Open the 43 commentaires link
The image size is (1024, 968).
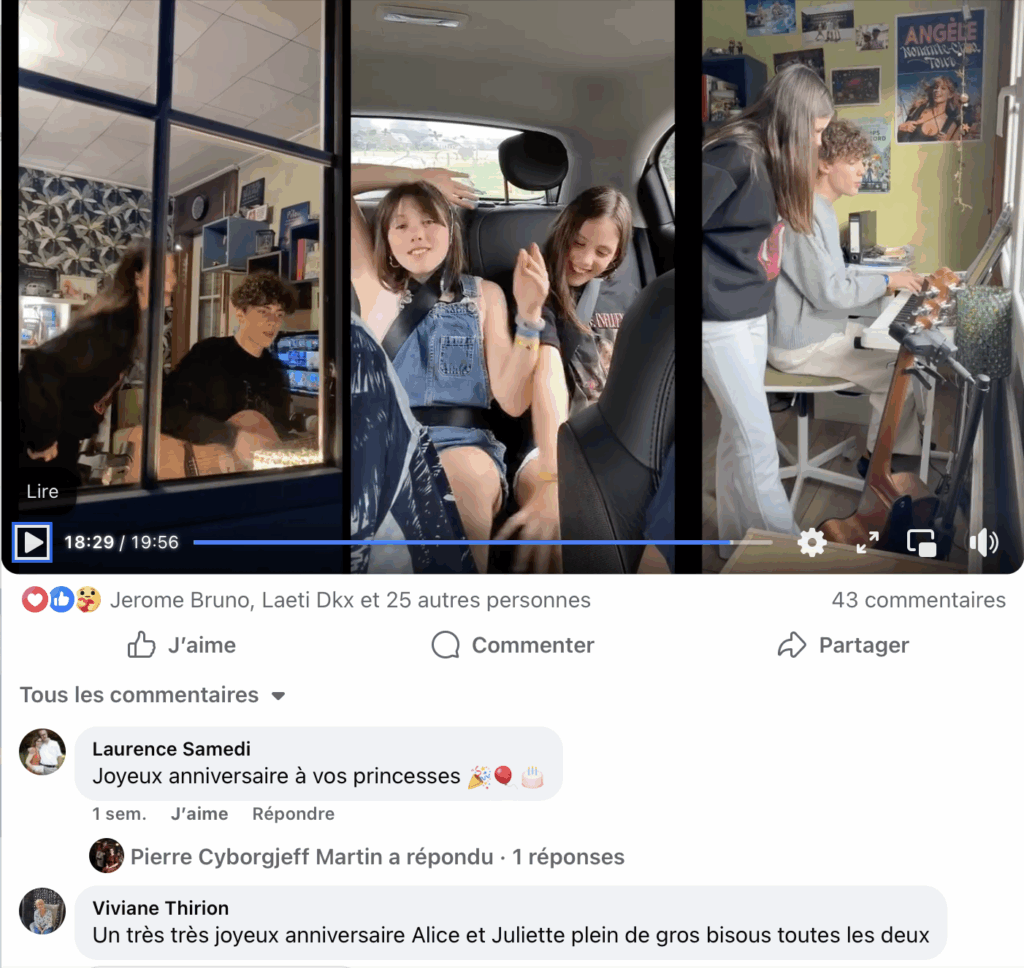[918, 600]
